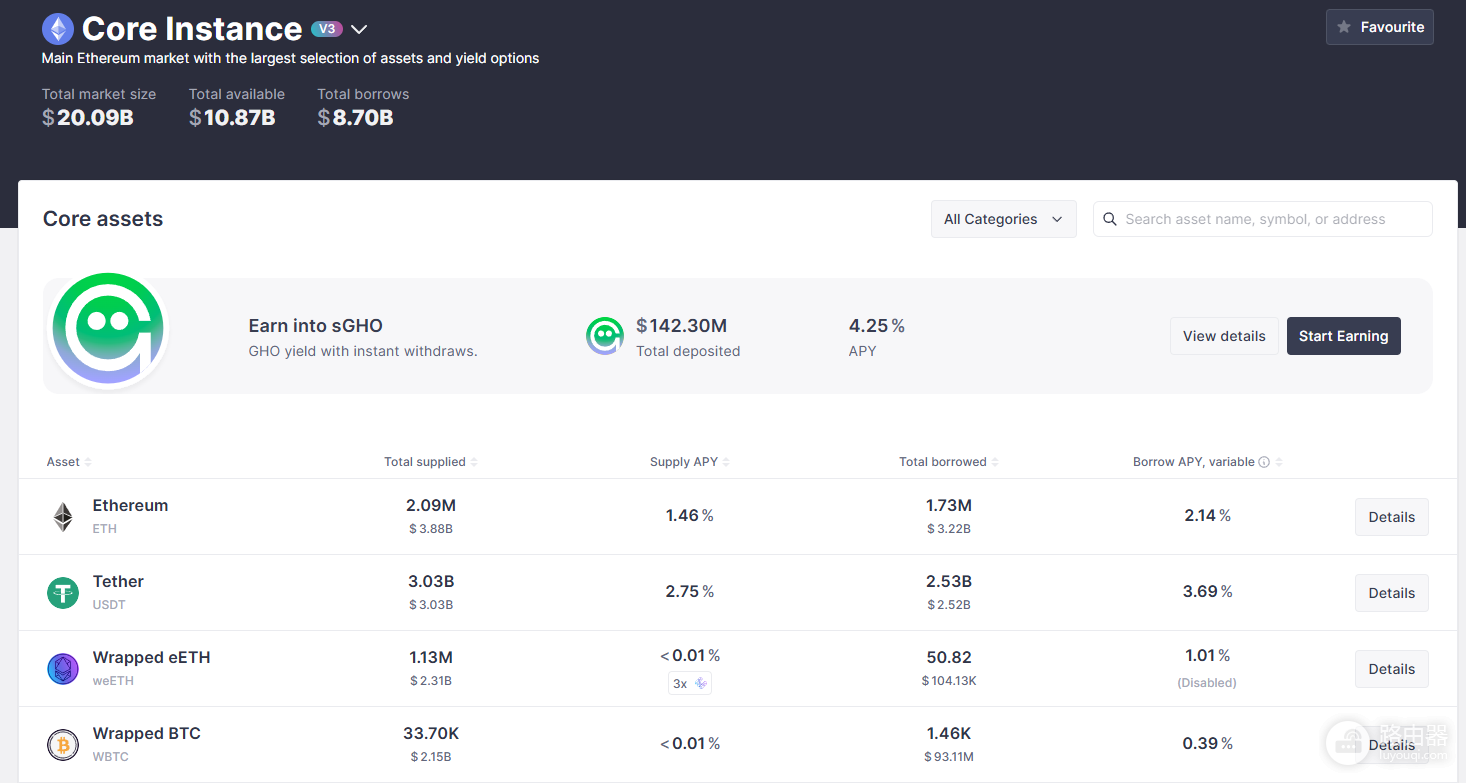Screen dimensions: 1466x783
Task: Click the $142.30M total deposited value
Action: point(681,326)
